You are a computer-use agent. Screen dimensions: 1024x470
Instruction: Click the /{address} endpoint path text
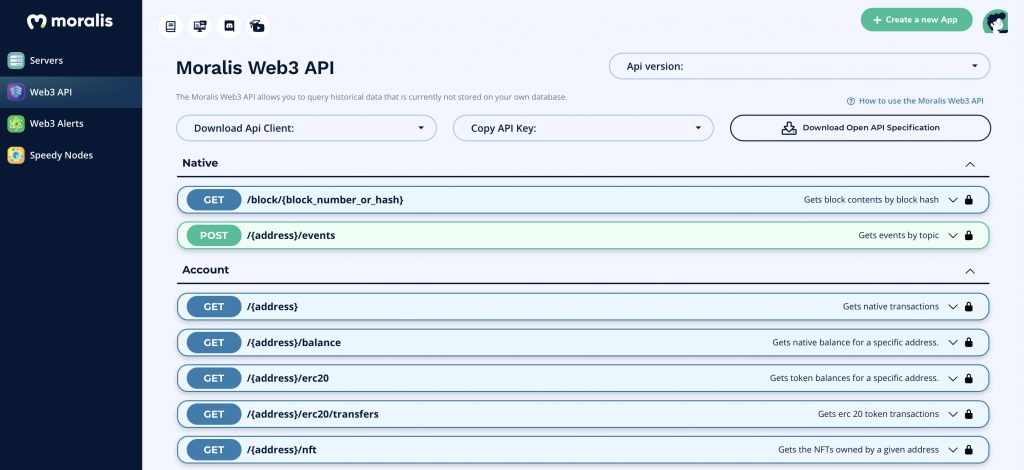(x=272, y=306)
